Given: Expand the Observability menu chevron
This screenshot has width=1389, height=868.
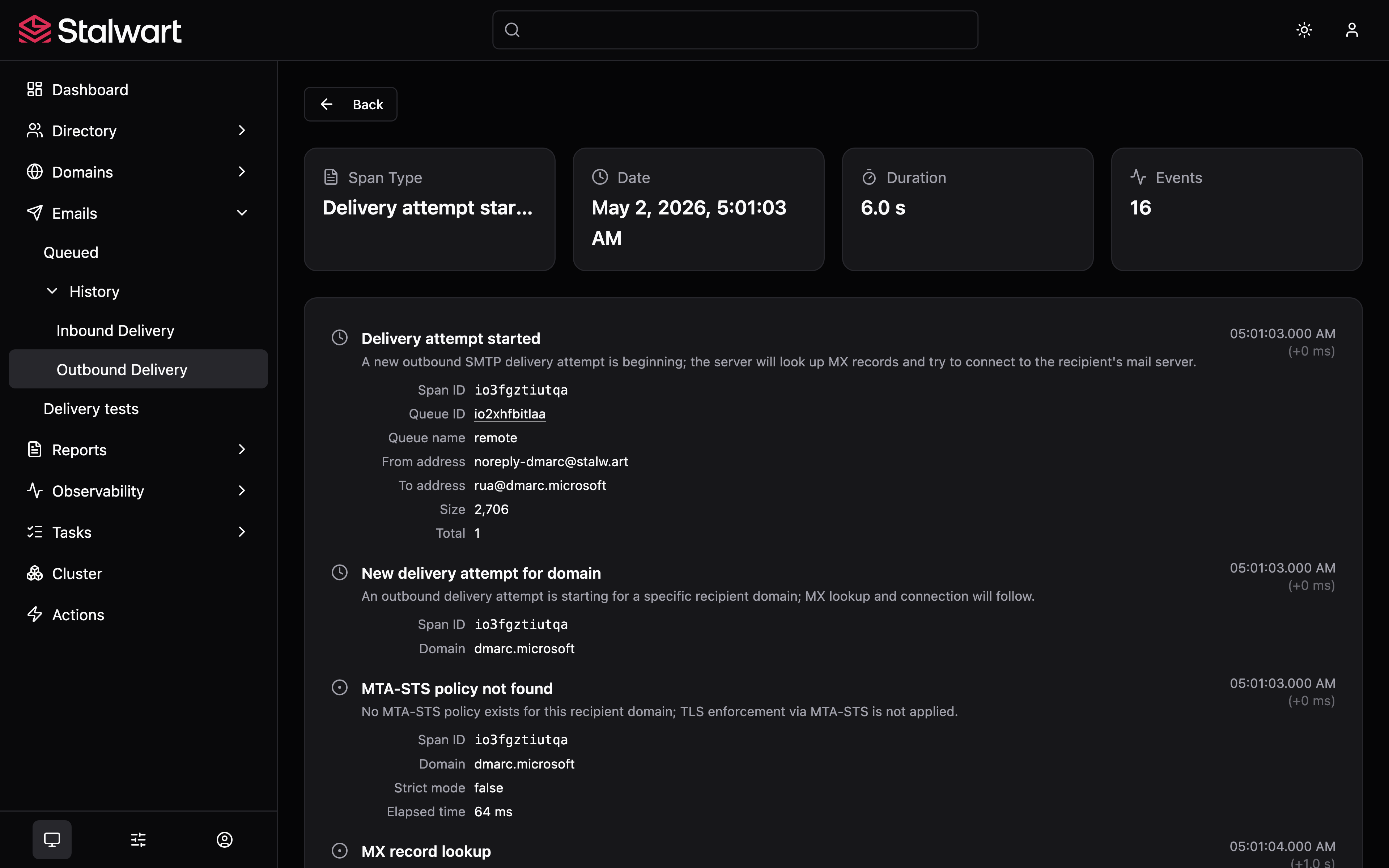Looking at the screenshot, I should click(x=242, y=491).
